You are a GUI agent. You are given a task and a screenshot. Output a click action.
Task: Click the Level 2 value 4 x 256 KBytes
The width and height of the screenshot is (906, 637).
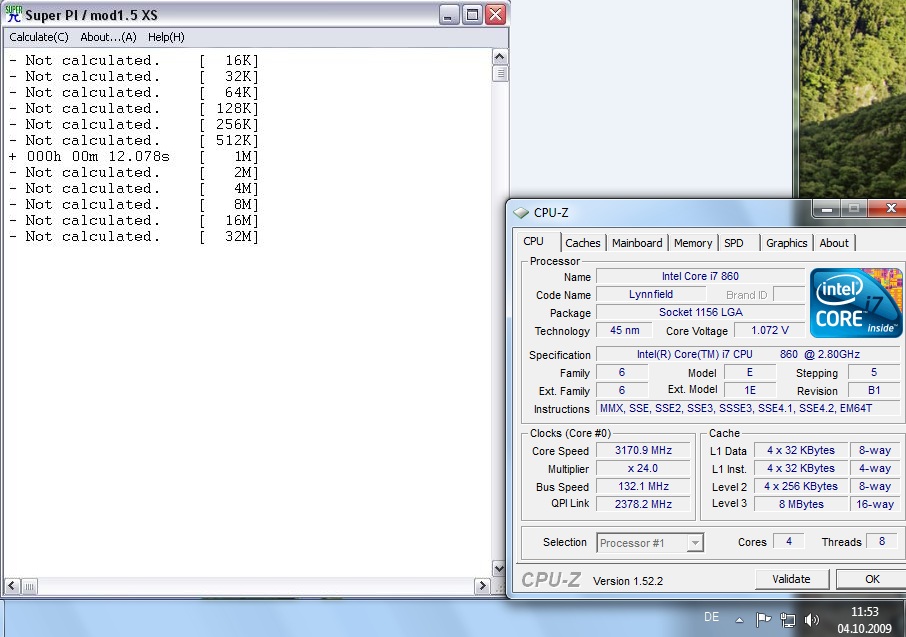801,486
